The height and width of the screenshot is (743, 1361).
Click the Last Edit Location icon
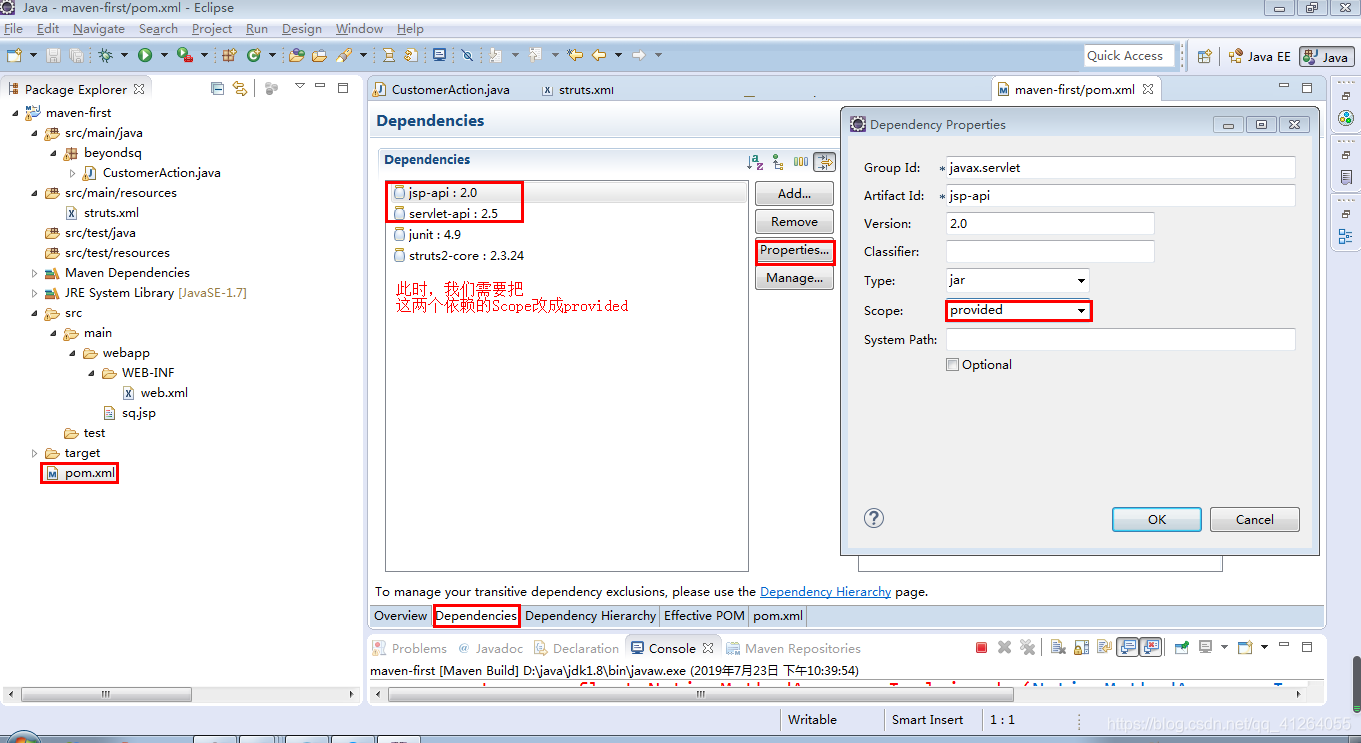[575, 55]
